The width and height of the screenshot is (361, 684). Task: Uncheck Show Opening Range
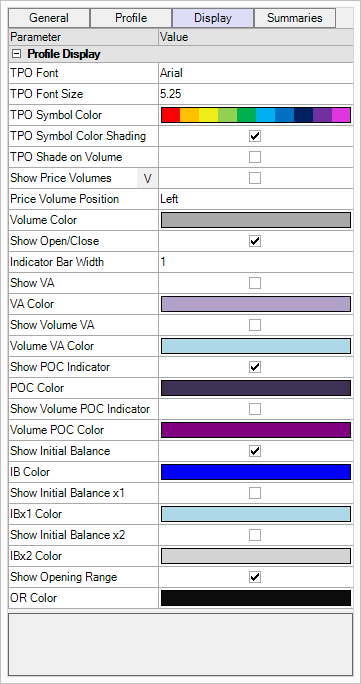coord(255,577)
